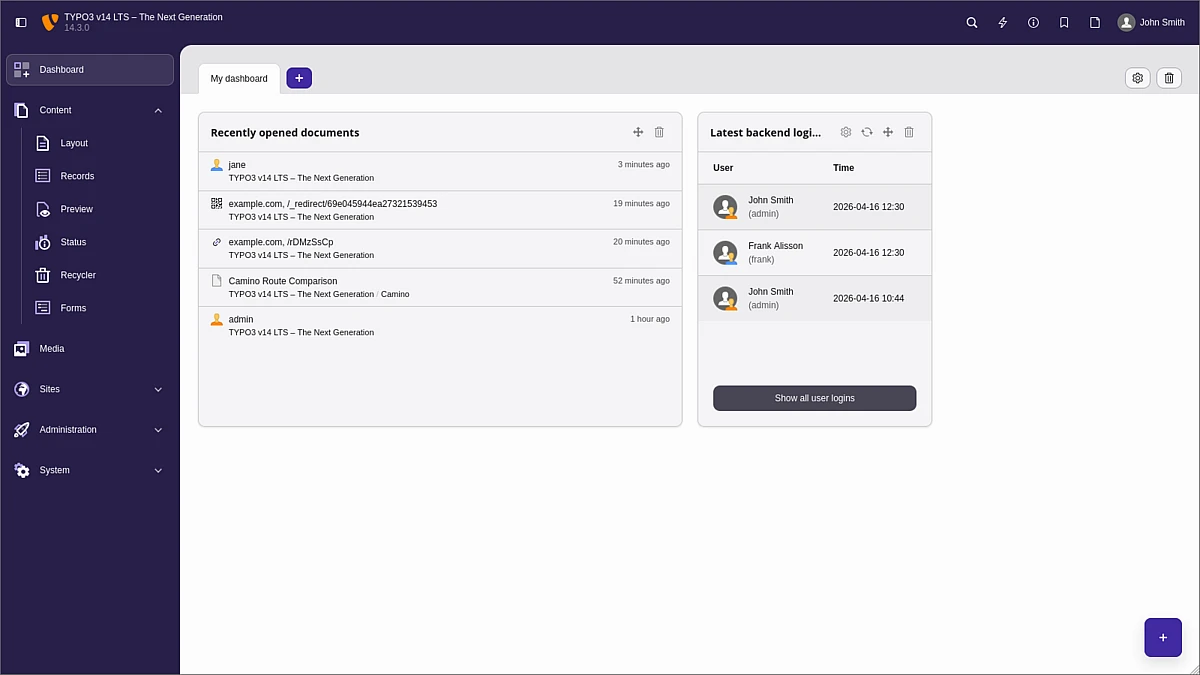The width and height of the screenshot is (1200, 675).
Task: Open the bookmarks icon in top bar
Action: tap(1064, 22)
